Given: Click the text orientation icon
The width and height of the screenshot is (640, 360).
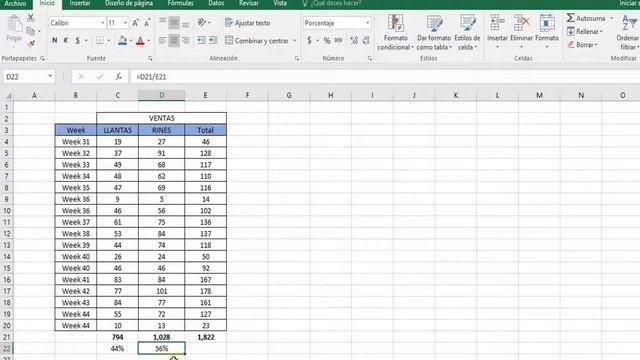Looking at the screenshot, I should coord(202,23).
